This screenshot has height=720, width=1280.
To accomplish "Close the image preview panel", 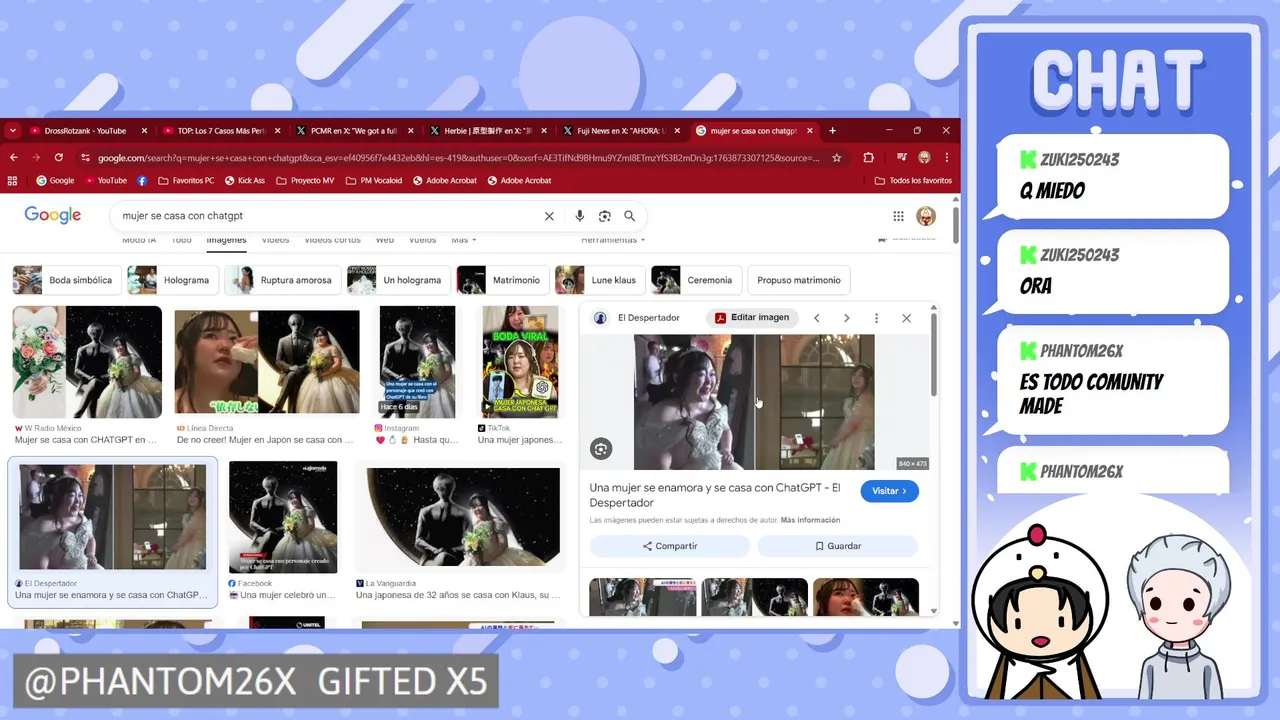I will click(x=906, y=318).
